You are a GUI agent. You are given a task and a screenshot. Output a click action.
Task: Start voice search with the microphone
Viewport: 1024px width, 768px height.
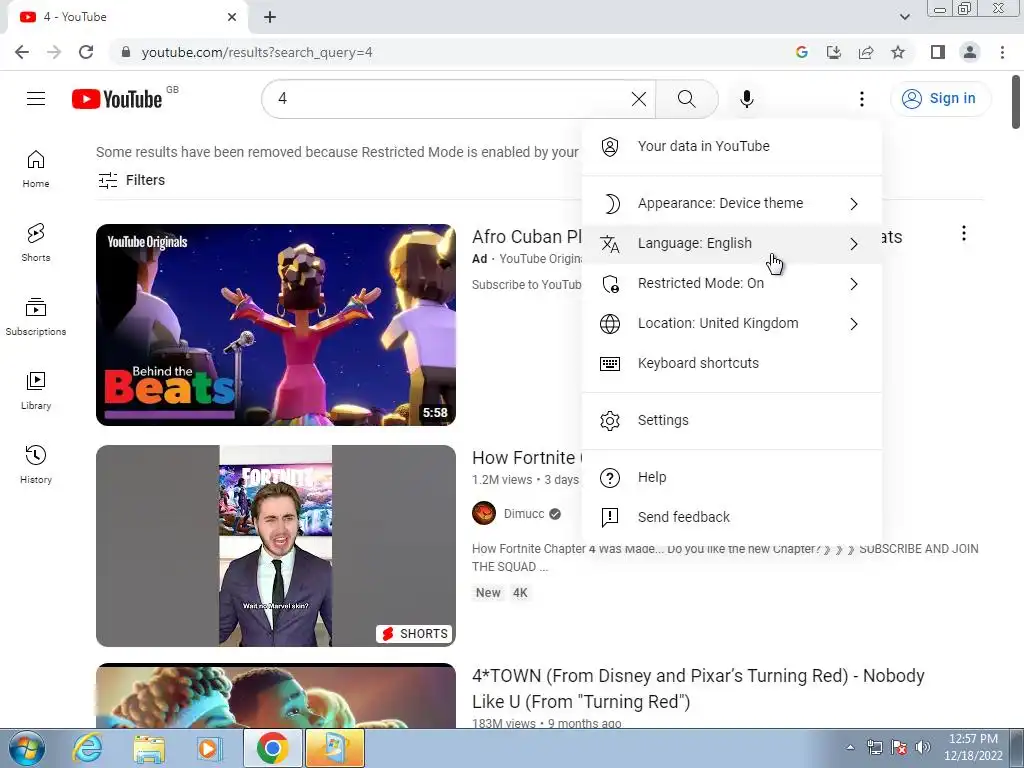[x=746, y=99]
